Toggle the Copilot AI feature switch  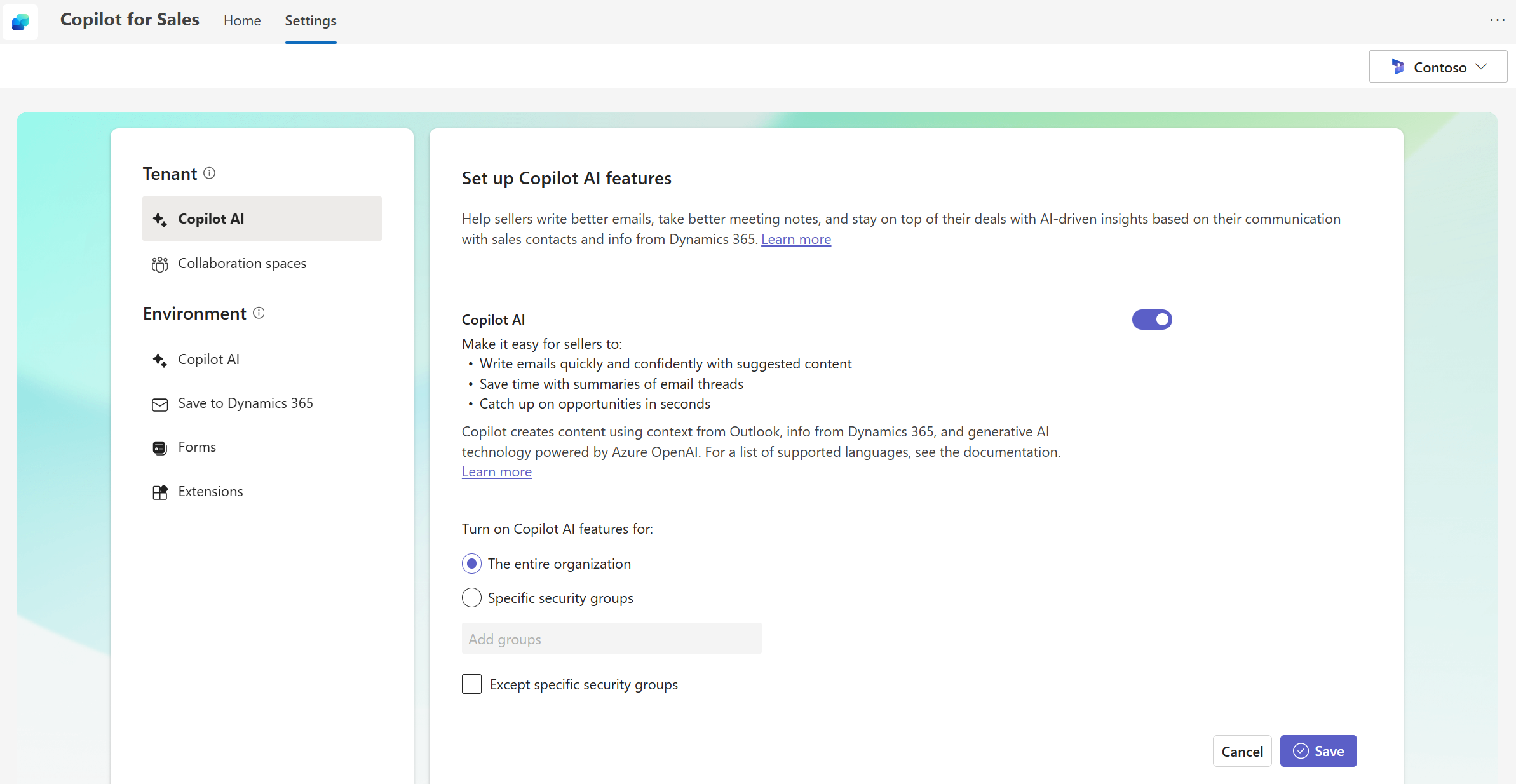coord(1153,319)
